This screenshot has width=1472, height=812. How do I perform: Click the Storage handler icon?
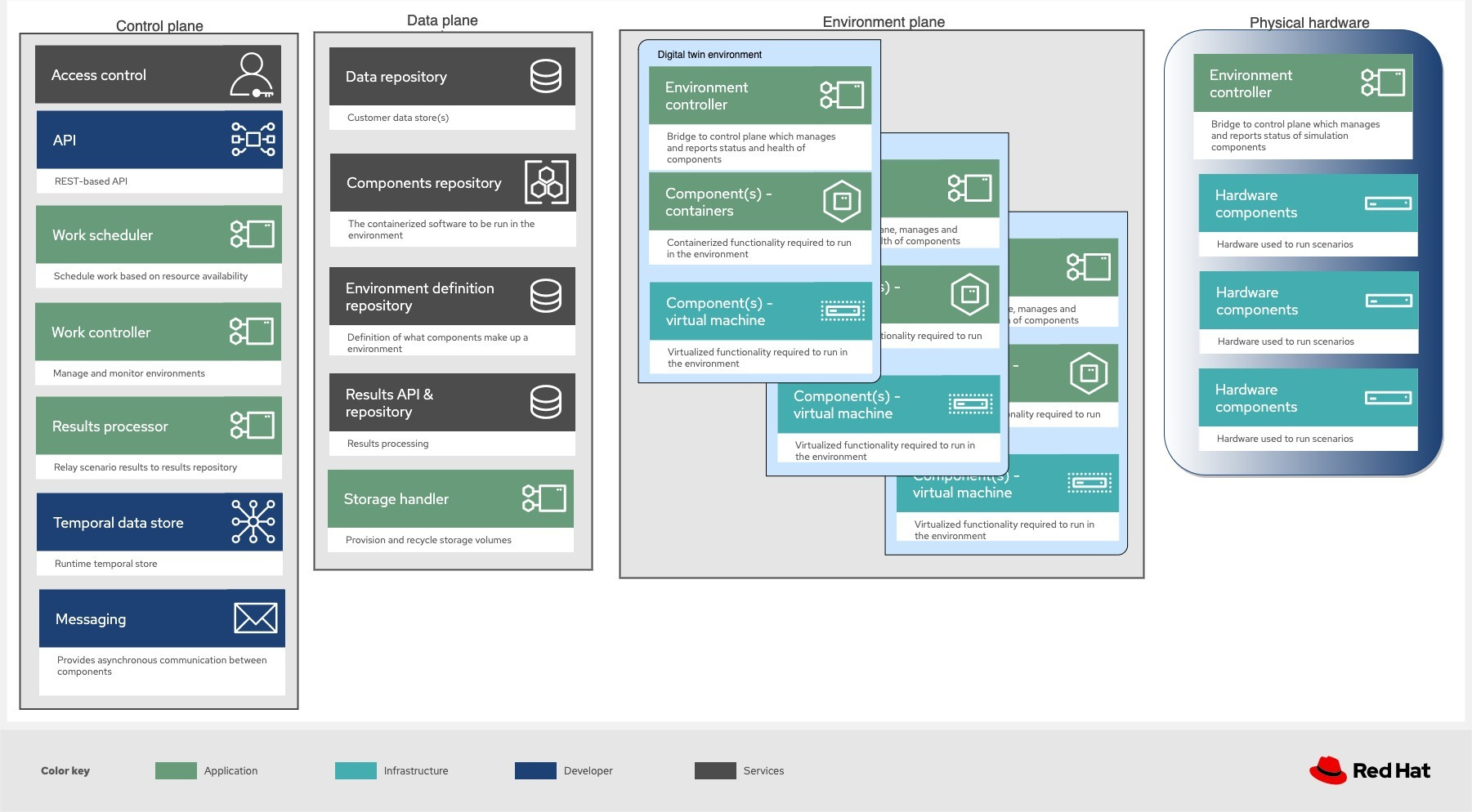pyautogui.click(x=544, y=498)
